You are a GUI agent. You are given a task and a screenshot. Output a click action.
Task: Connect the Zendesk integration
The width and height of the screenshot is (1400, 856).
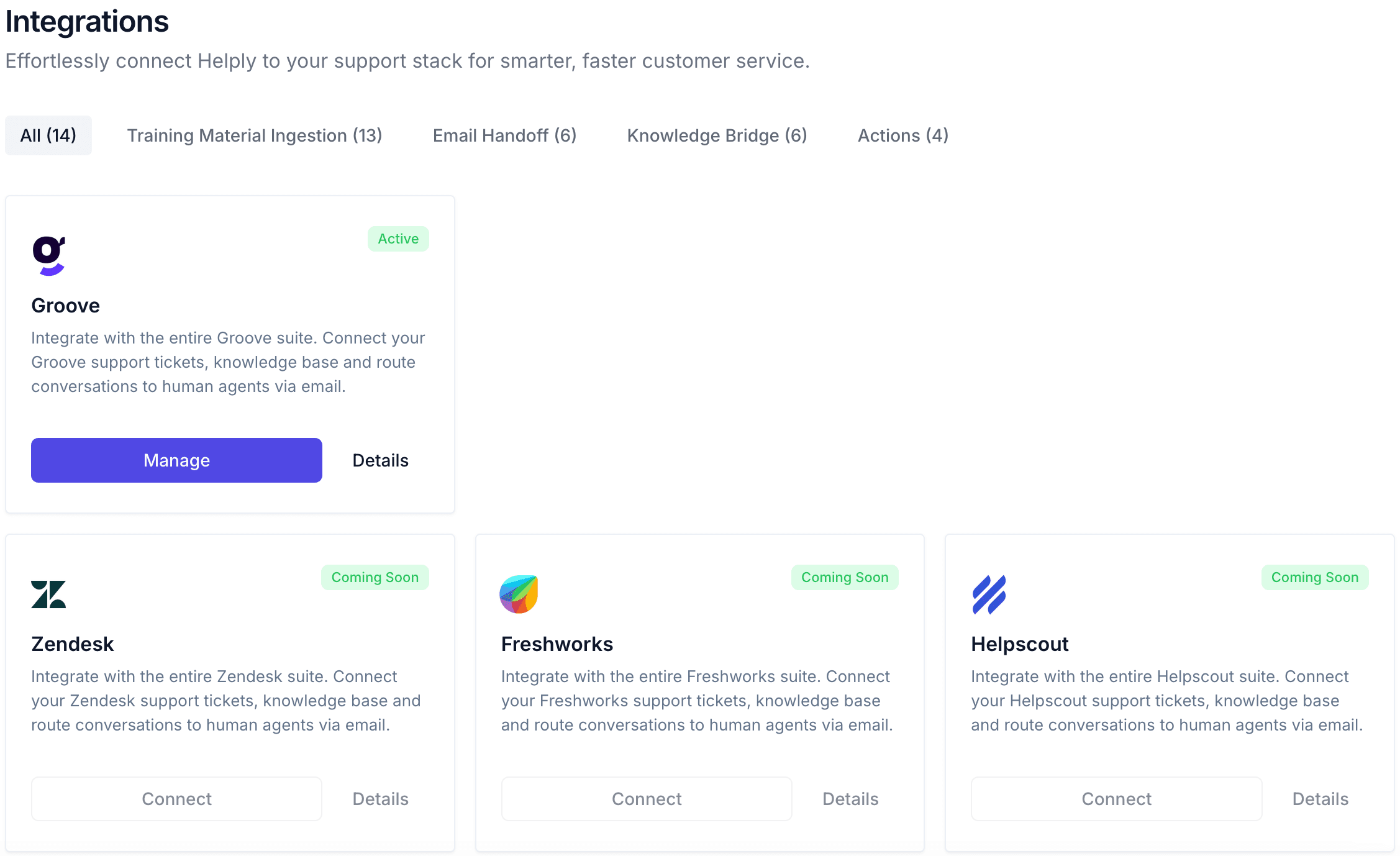176,799
